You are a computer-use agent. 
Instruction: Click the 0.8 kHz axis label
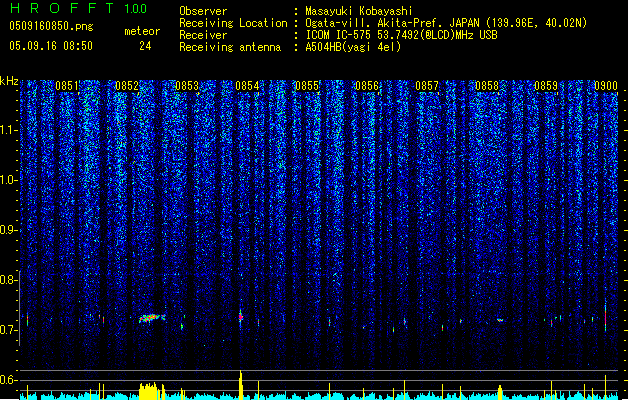pyautogui.click(x=8, y=280)
